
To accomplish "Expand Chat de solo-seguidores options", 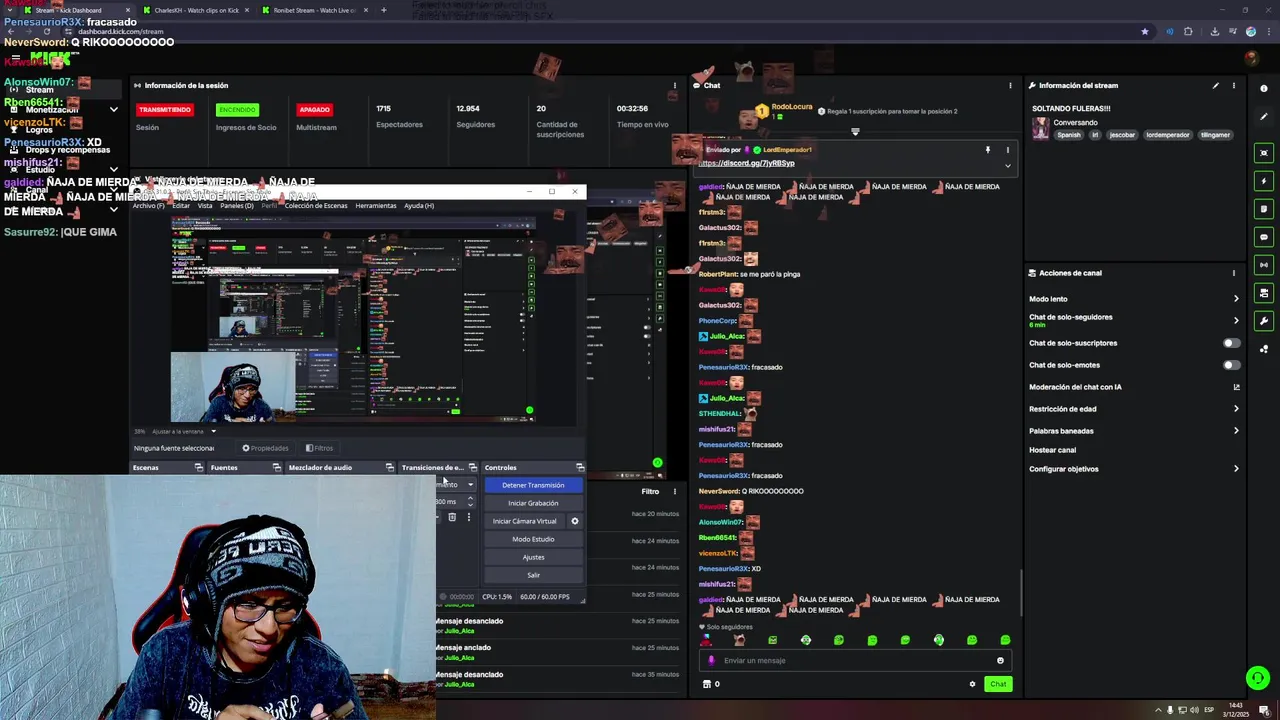I will coord(1236,321).
